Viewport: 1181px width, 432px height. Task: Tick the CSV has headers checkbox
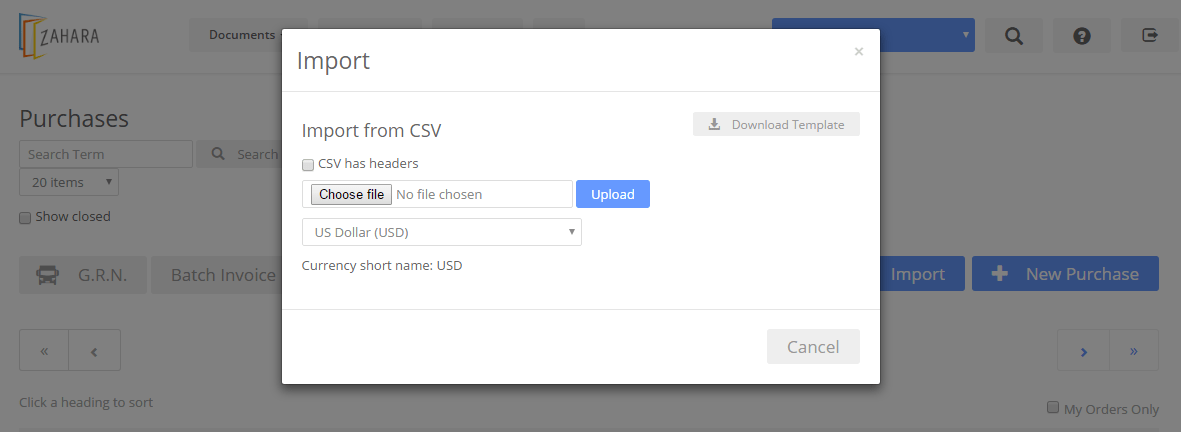click(x=308, y=165)
